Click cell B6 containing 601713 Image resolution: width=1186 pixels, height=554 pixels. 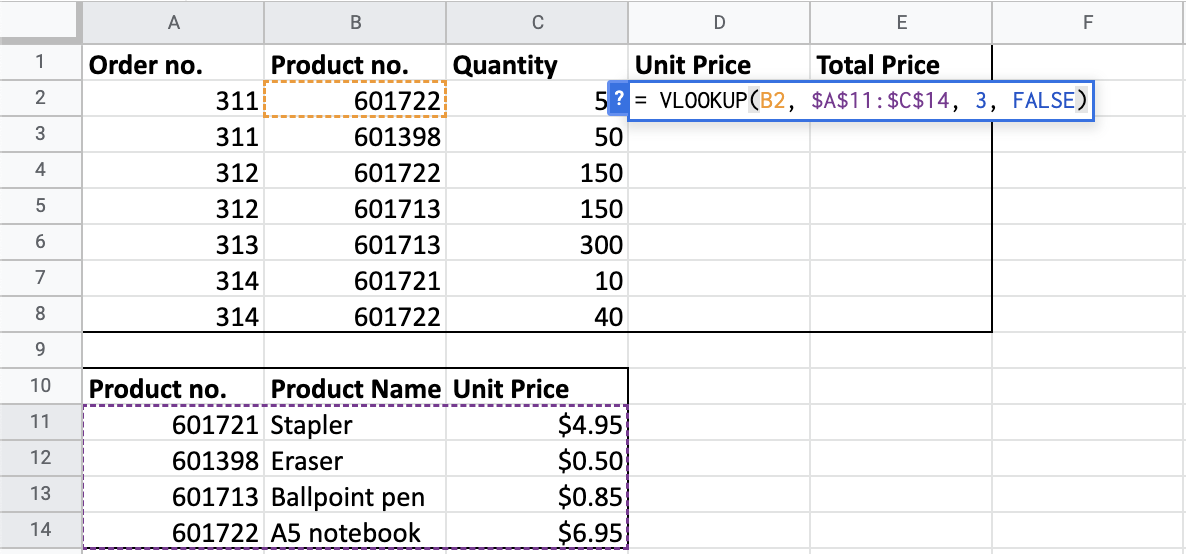(355, 243)
